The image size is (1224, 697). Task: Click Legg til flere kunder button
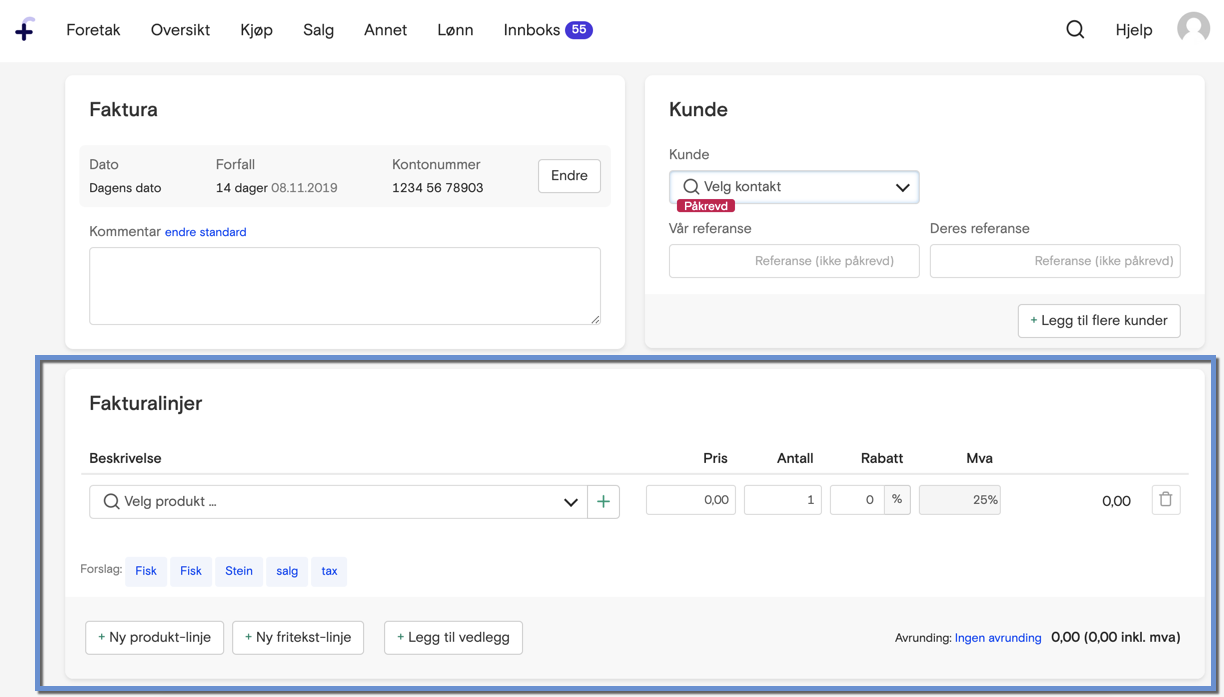click(1099, 321)
